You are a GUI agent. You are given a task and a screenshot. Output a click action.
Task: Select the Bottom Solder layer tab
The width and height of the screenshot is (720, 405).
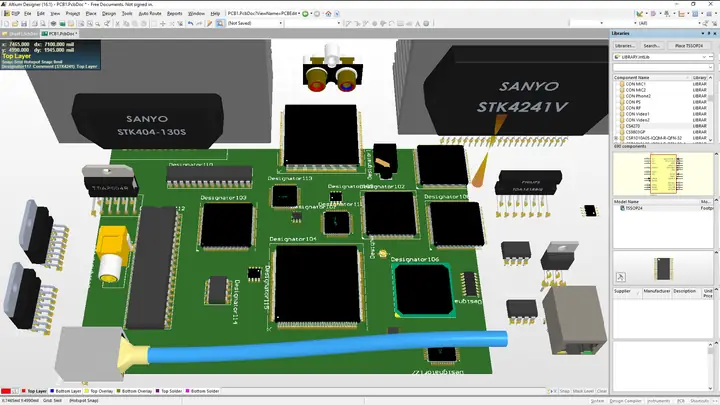point(202,391)
